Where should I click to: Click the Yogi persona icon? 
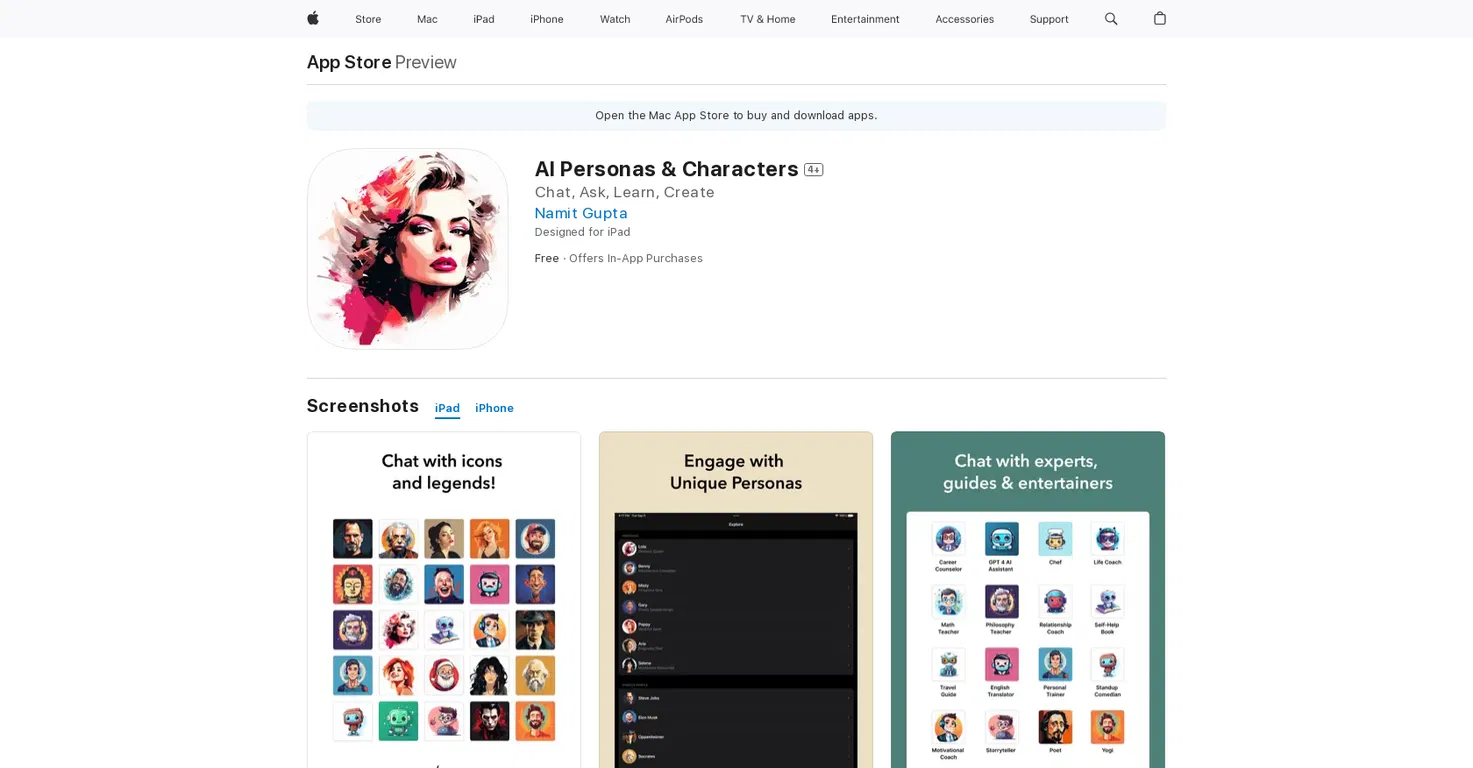tap(1107, 727)
